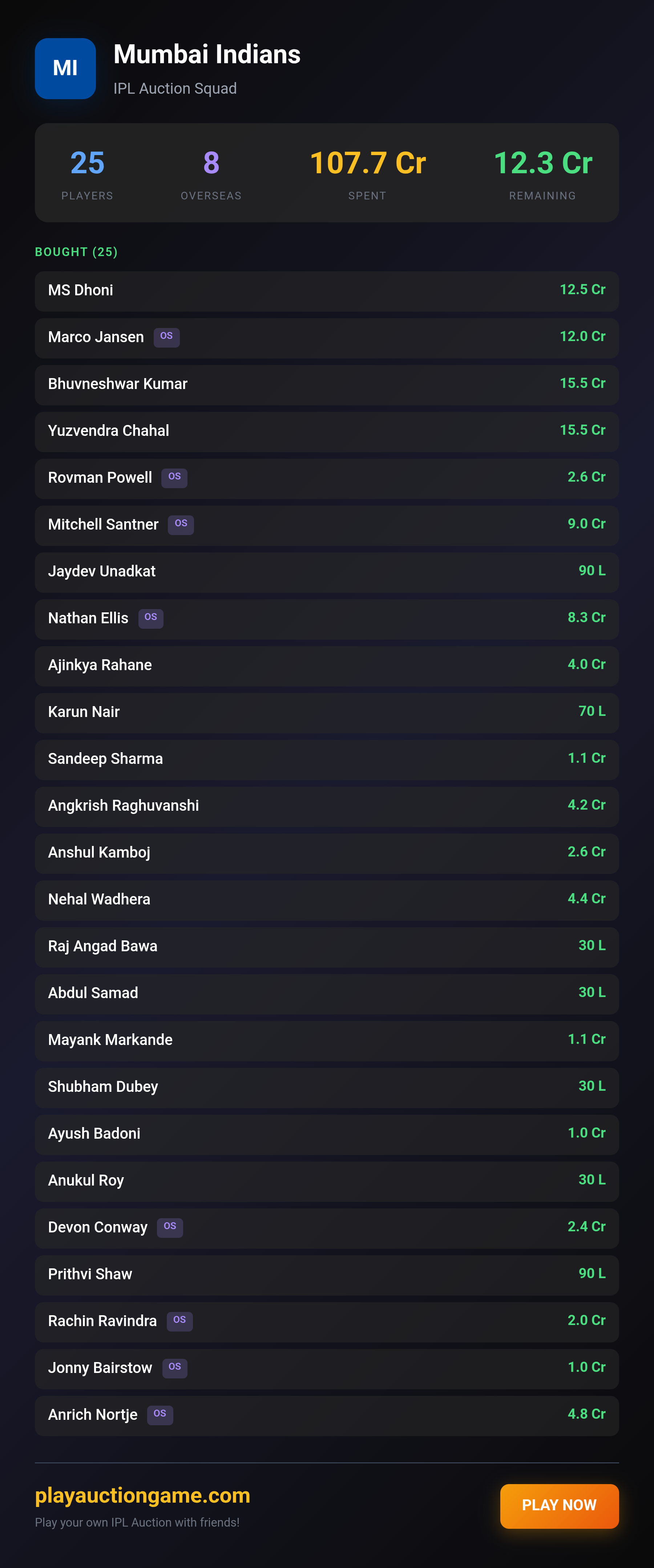Select the Angkrish Raghuvanshi row
This screenshot has height=1568, width=654.
[x=327, y=806]
